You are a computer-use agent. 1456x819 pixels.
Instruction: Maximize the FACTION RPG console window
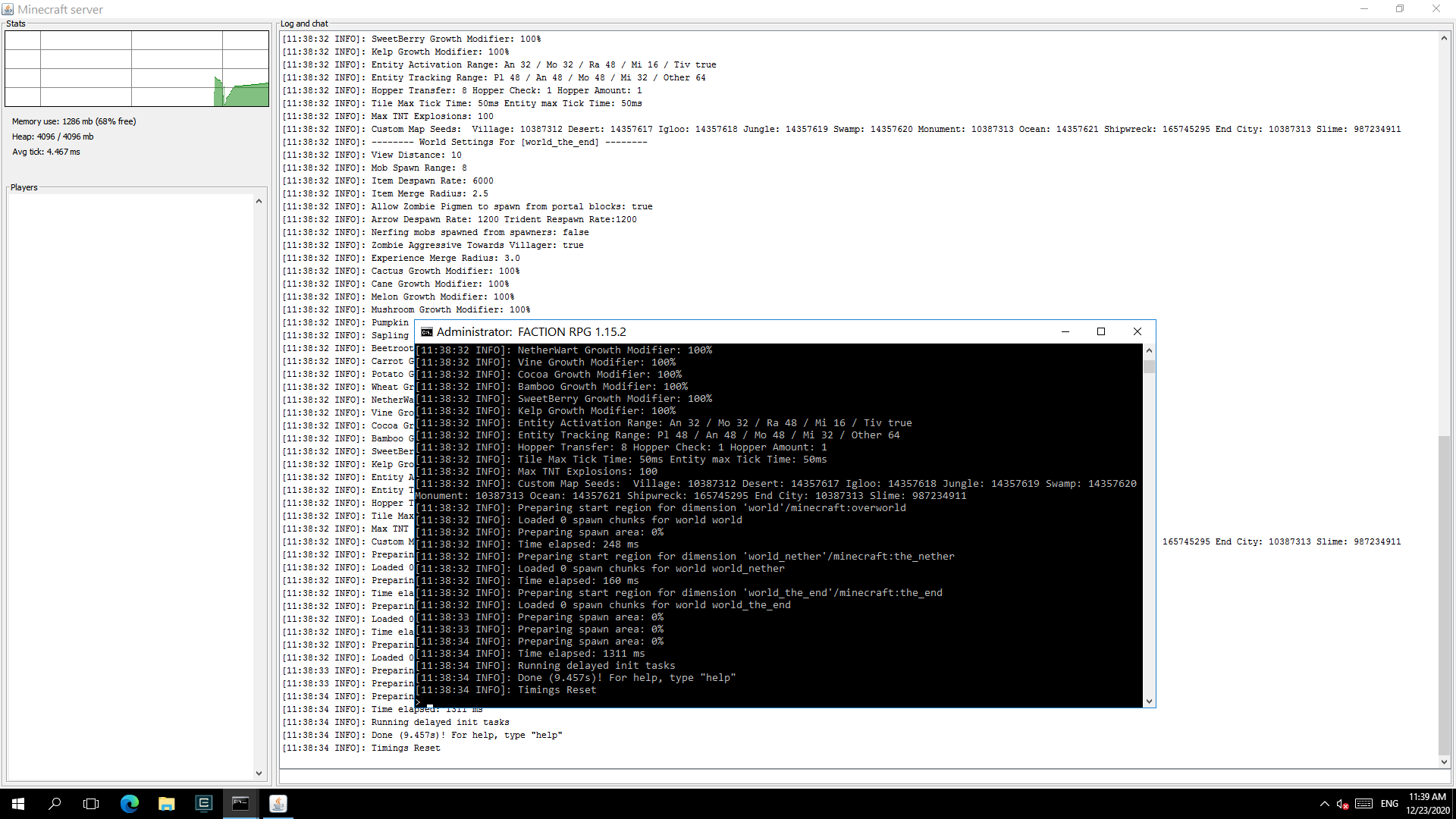1101,331
